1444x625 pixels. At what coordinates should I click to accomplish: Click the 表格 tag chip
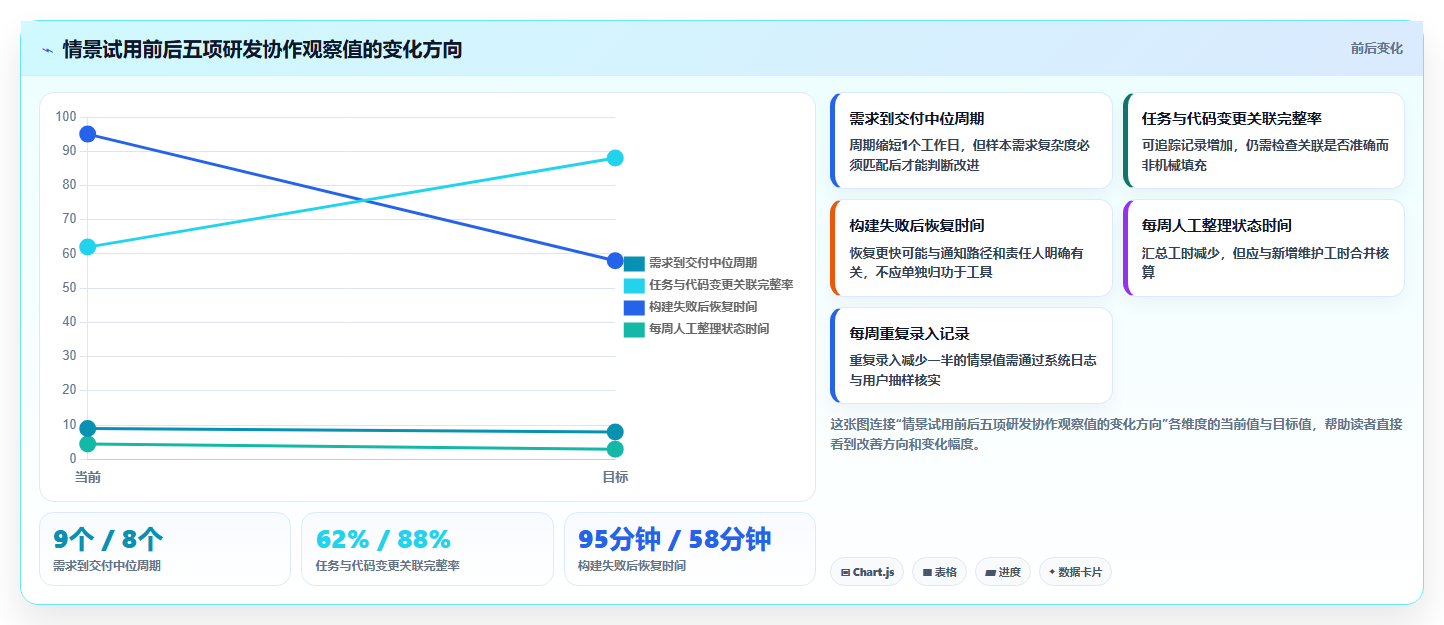pos(939,572)
